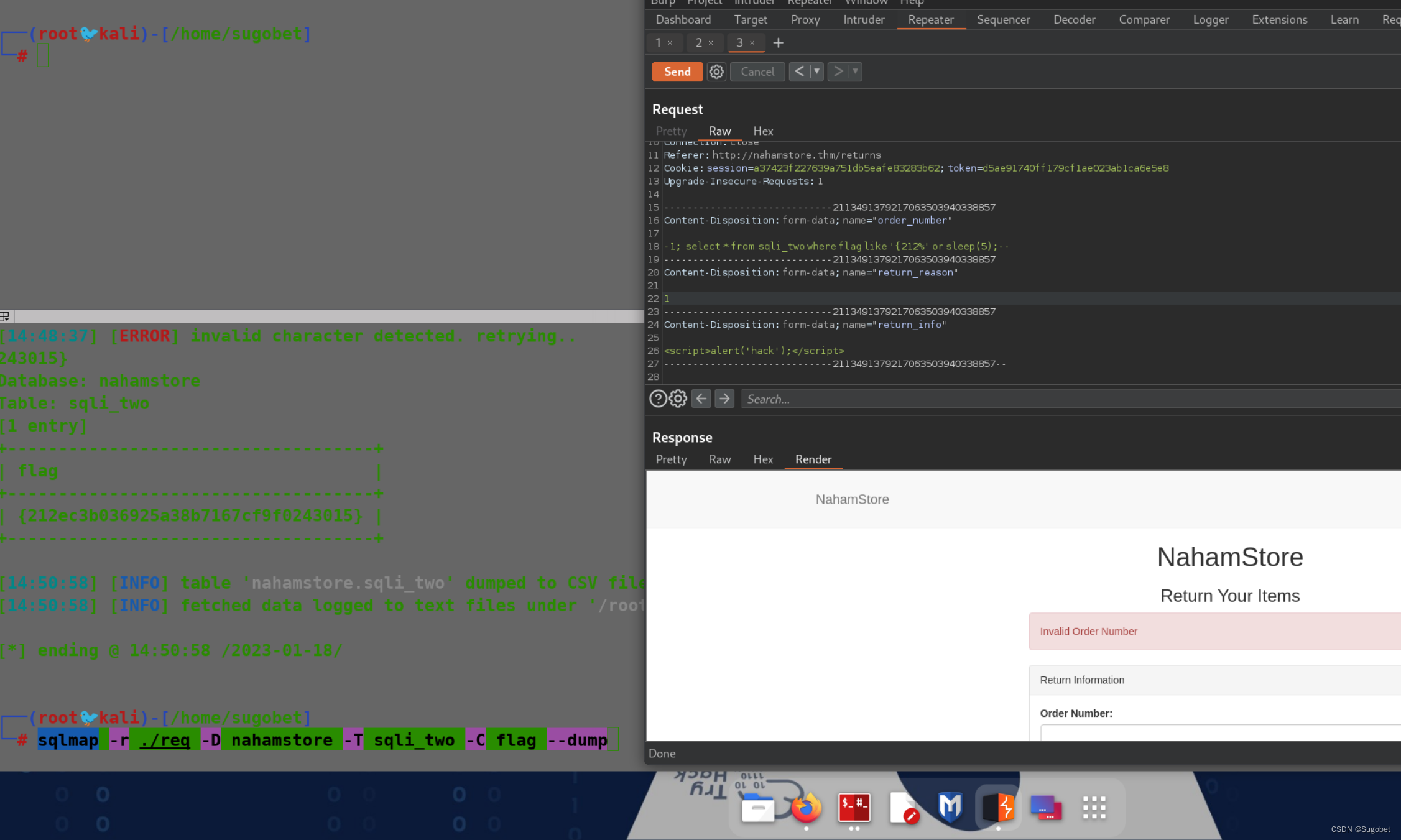Open Burp Suite dock icon

(x=998, y=808)
